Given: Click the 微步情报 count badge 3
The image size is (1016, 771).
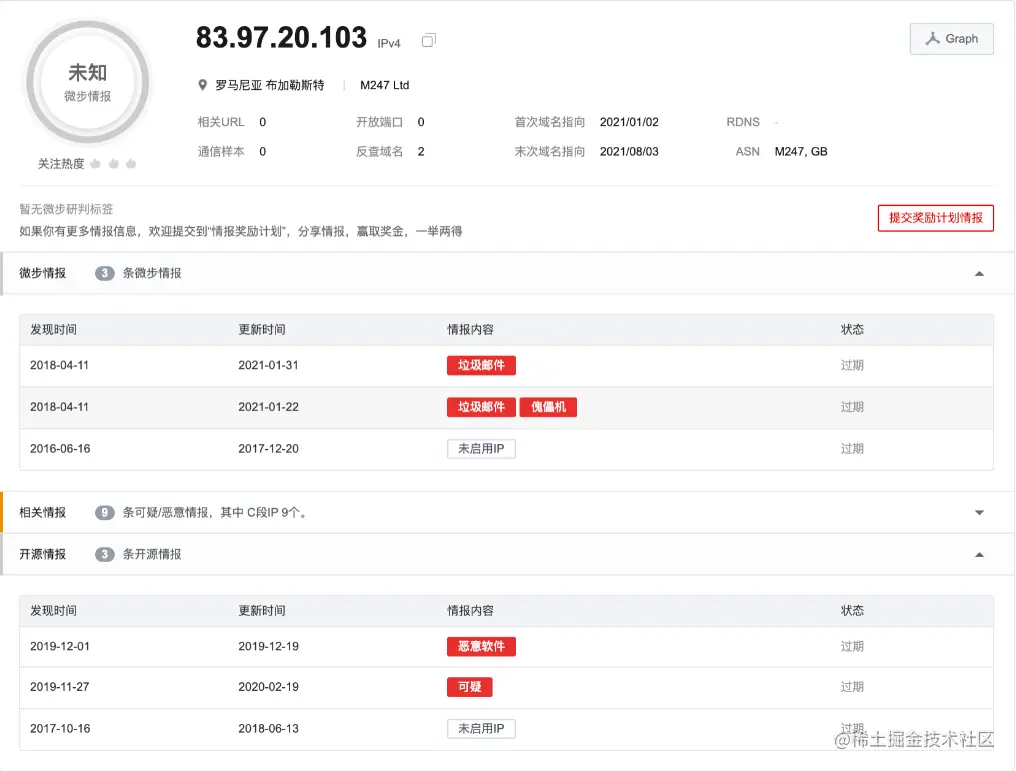Looking at the screenshot, I should coord(104,273).
